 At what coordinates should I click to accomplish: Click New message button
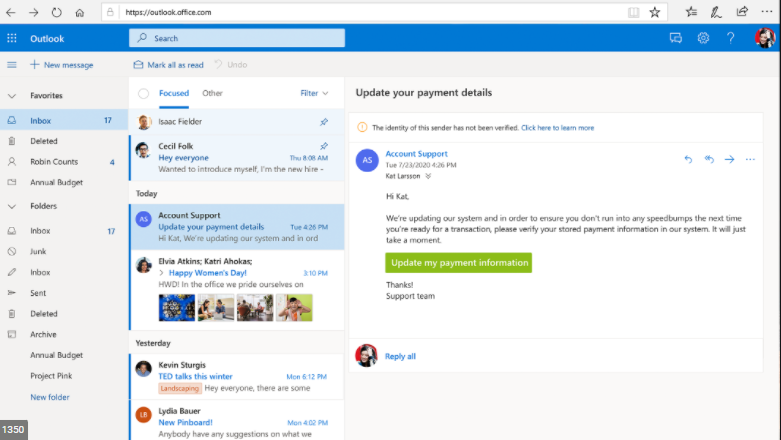tap(62, 65)
